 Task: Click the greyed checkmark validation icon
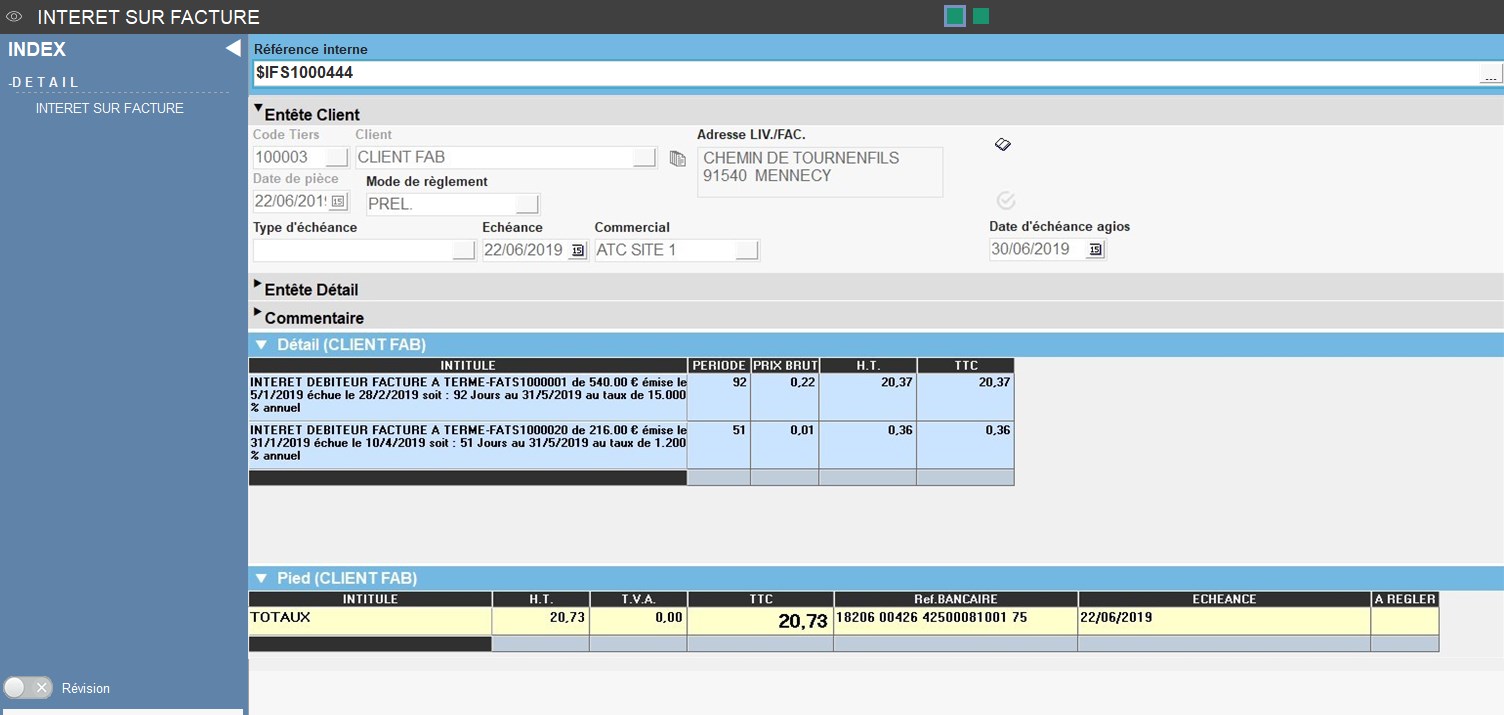1006,201
